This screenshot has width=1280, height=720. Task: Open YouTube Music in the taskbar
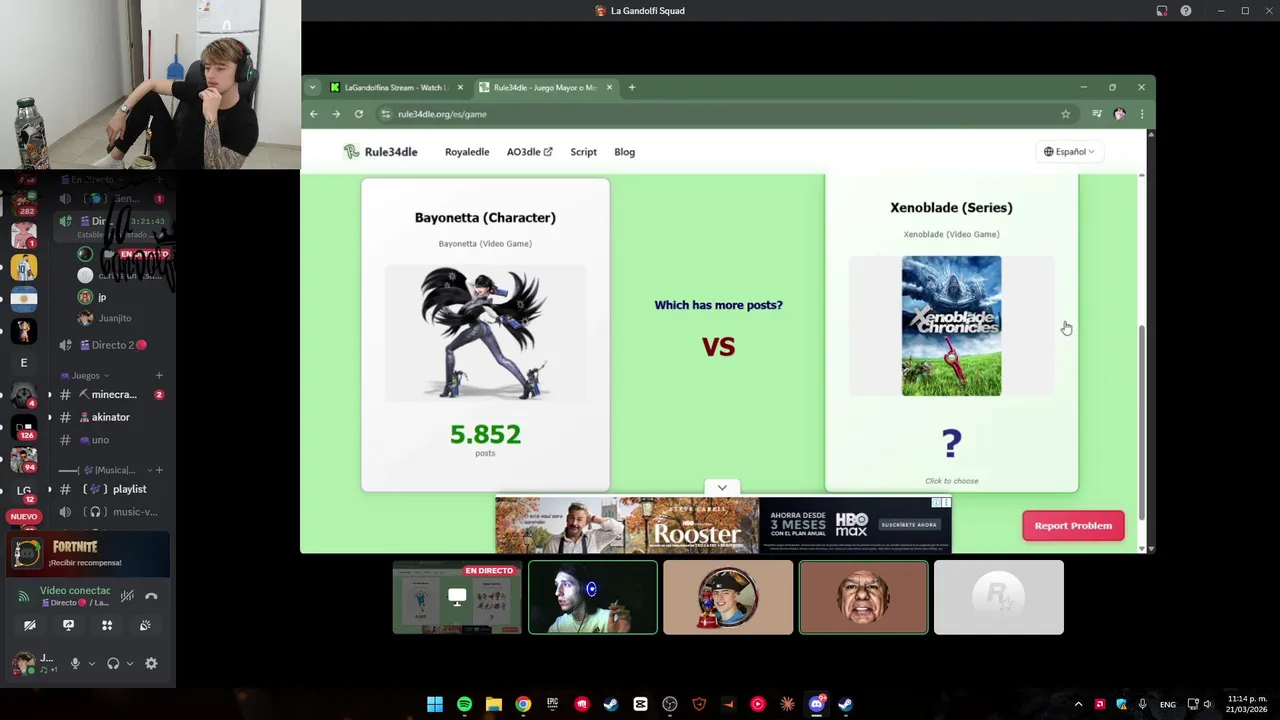click(x=758, y=704)
